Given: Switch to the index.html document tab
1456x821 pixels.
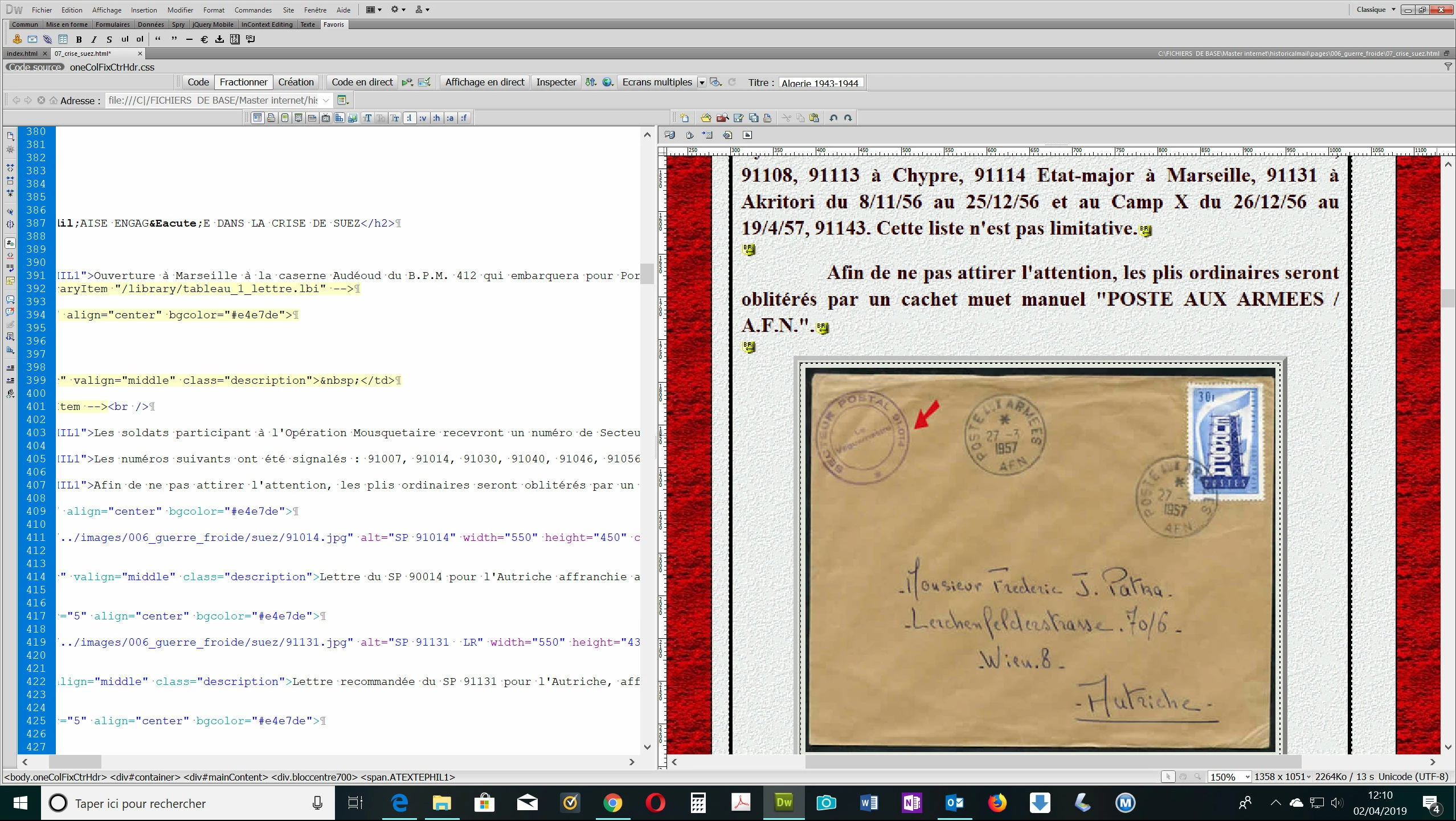Looking at the screenshot, I should [22, 54].
